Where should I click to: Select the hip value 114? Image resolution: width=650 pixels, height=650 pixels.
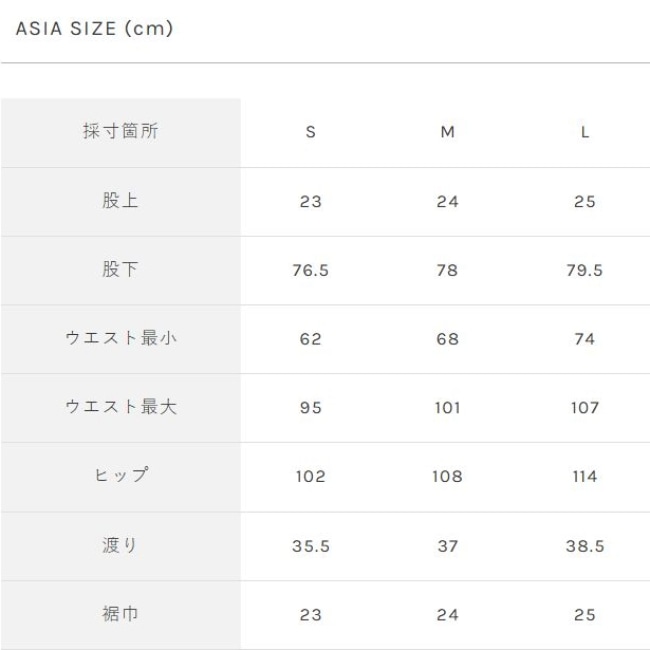tap(585, 477)
